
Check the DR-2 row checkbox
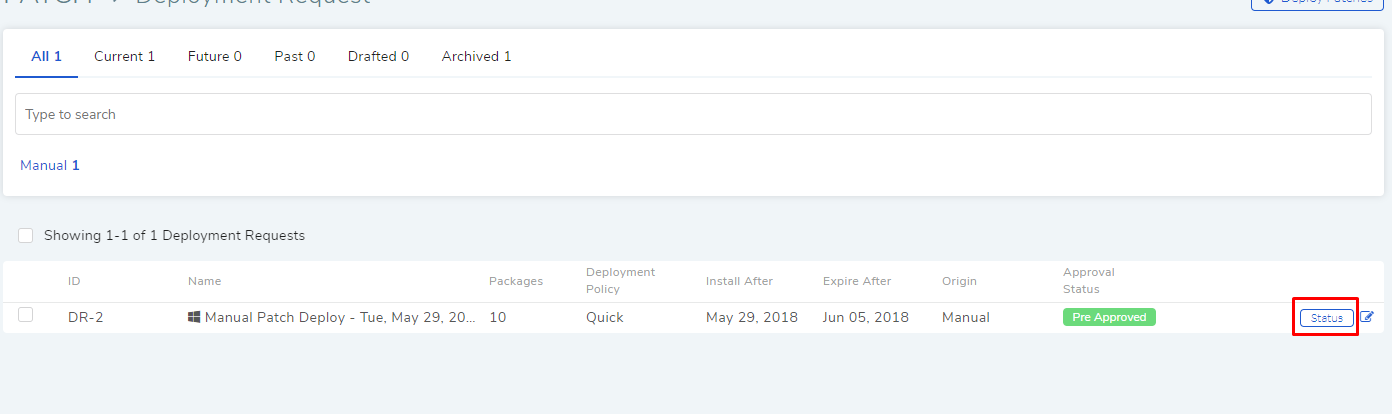25,315
